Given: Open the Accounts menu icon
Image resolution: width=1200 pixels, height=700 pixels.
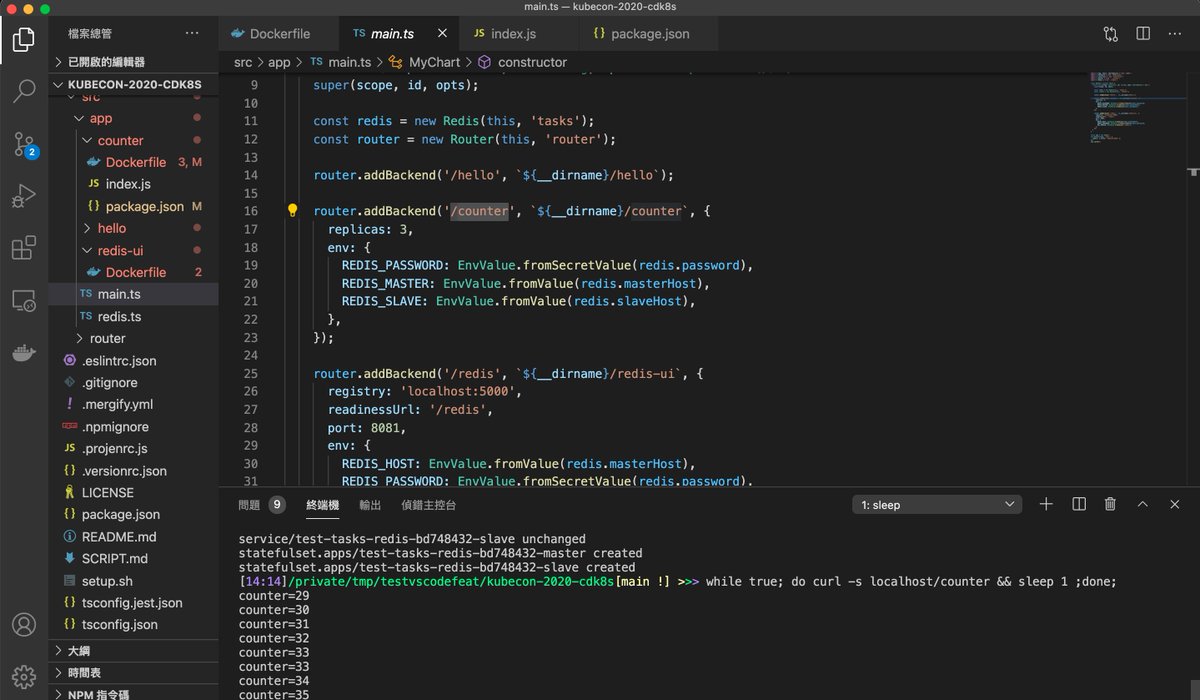Looking at the screenshot, I should point(24,625).
